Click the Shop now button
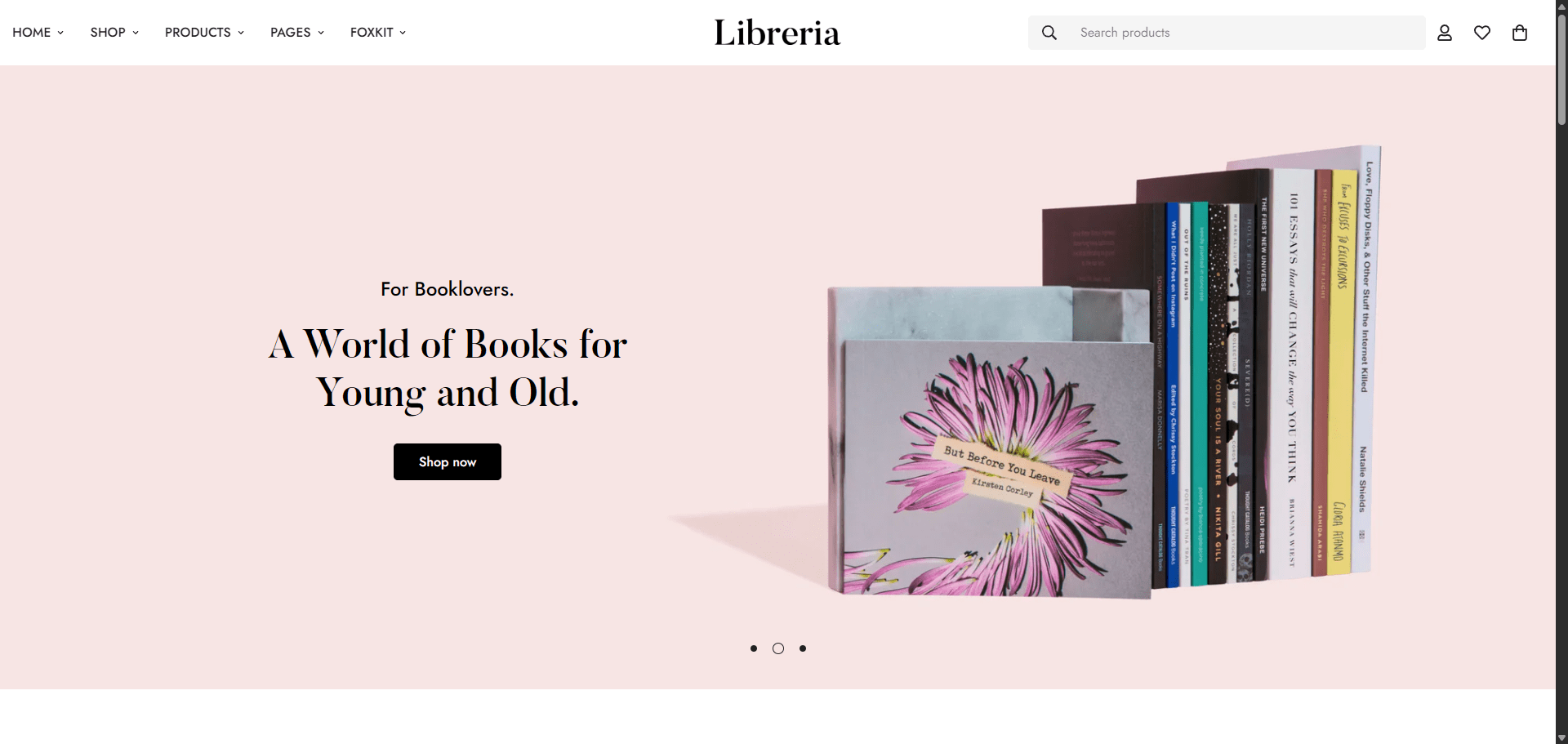 (448, 461)
